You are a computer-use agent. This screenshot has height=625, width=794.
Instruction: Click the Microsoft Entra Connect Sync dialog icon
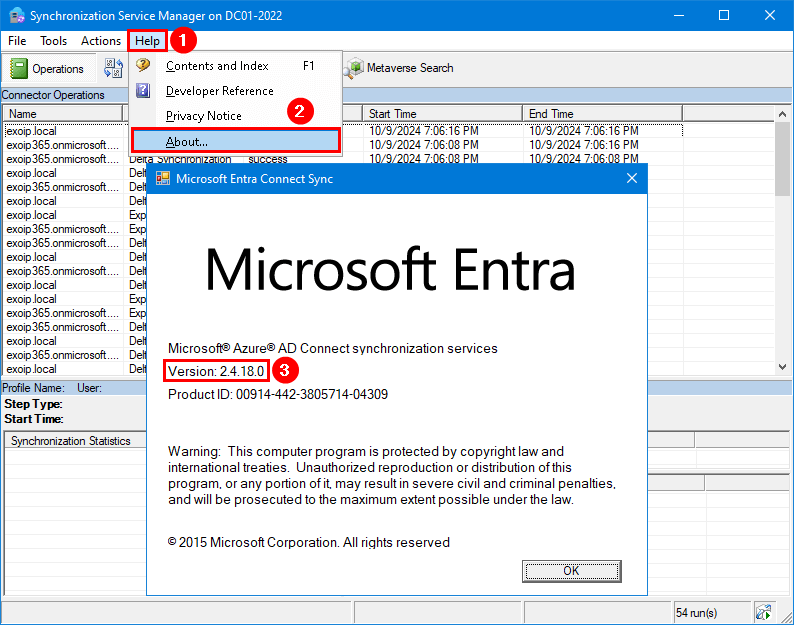(x=163, y=178)
